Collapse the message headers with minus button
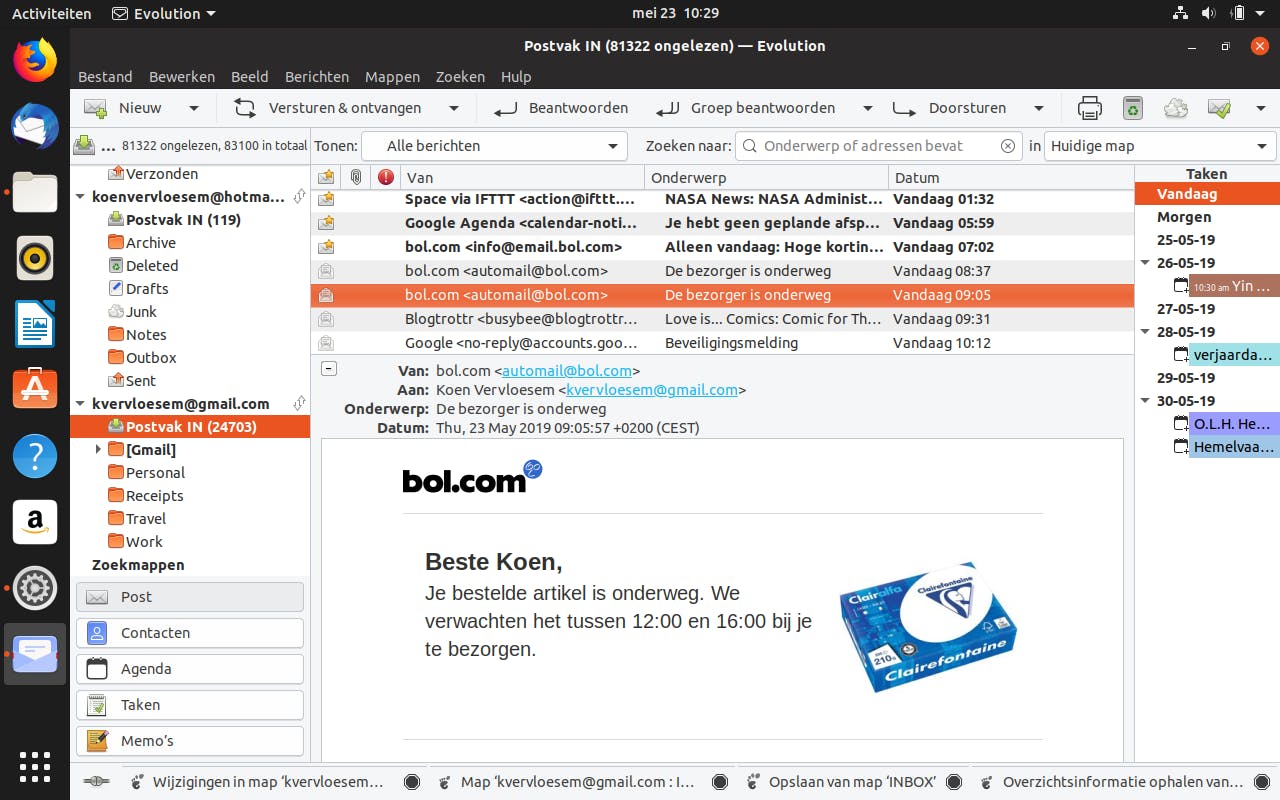This screenshot has width=1280, height=800. [x=329, y=368]
